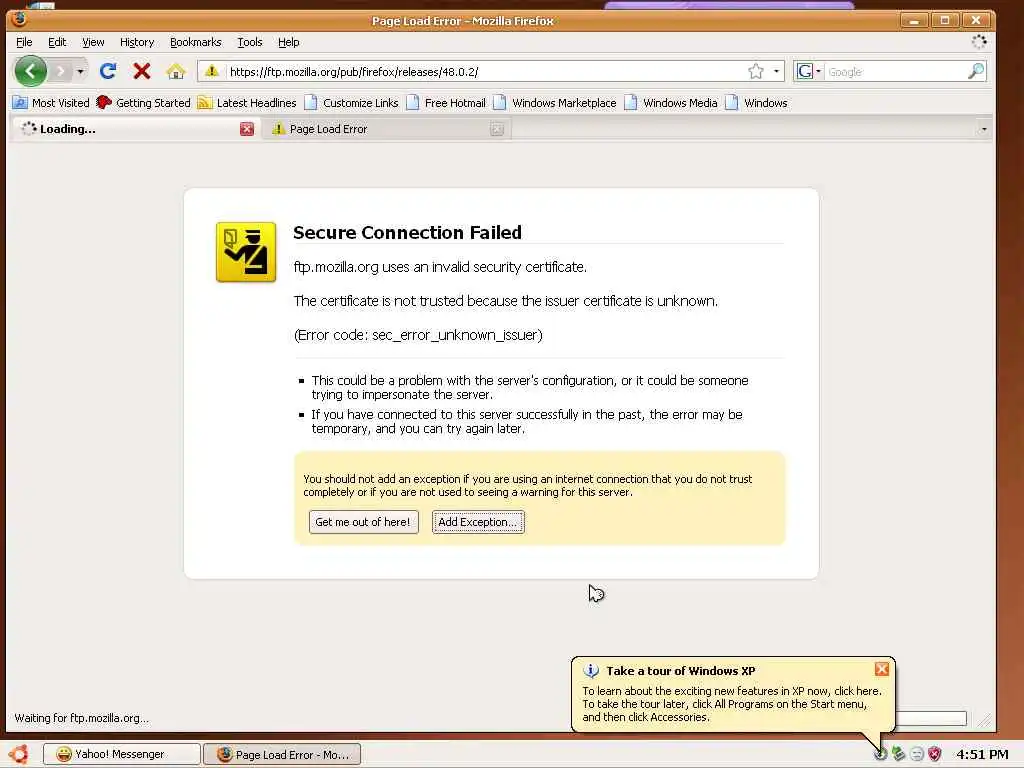Click the Windows Media bookmark
The image size is (1024, 768).
tap(671, 103)
